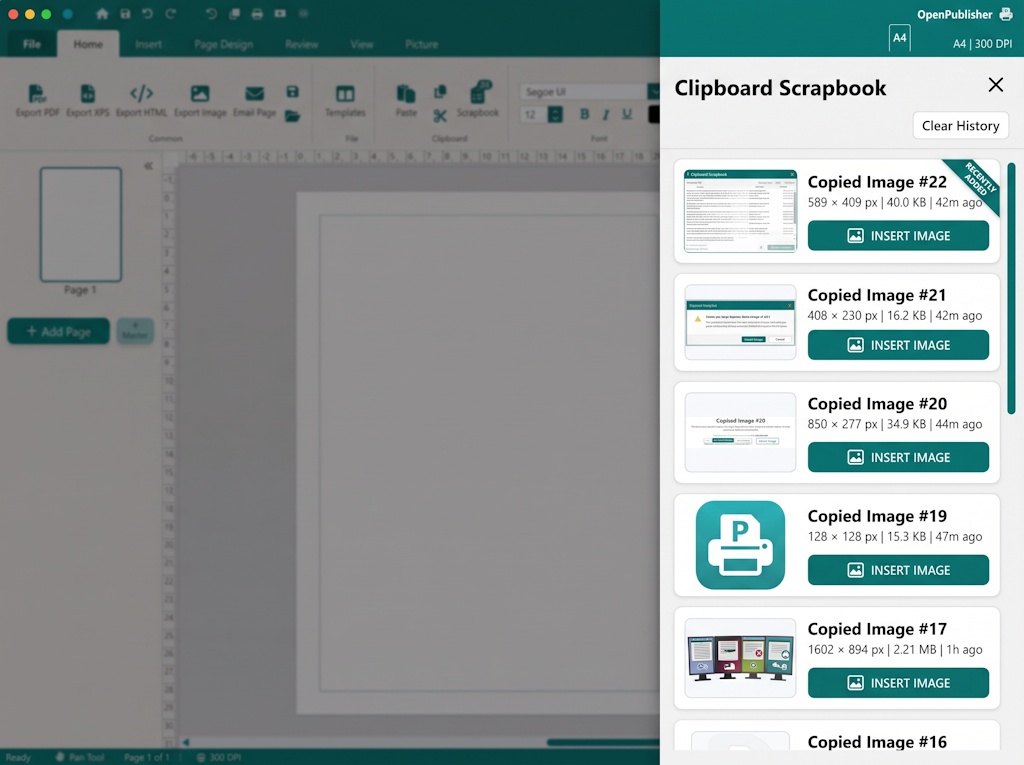Click the history revert icon in title bar
Image resolution: width=1024 pixels, height=765 pixels.
click(x=211, y=14)
